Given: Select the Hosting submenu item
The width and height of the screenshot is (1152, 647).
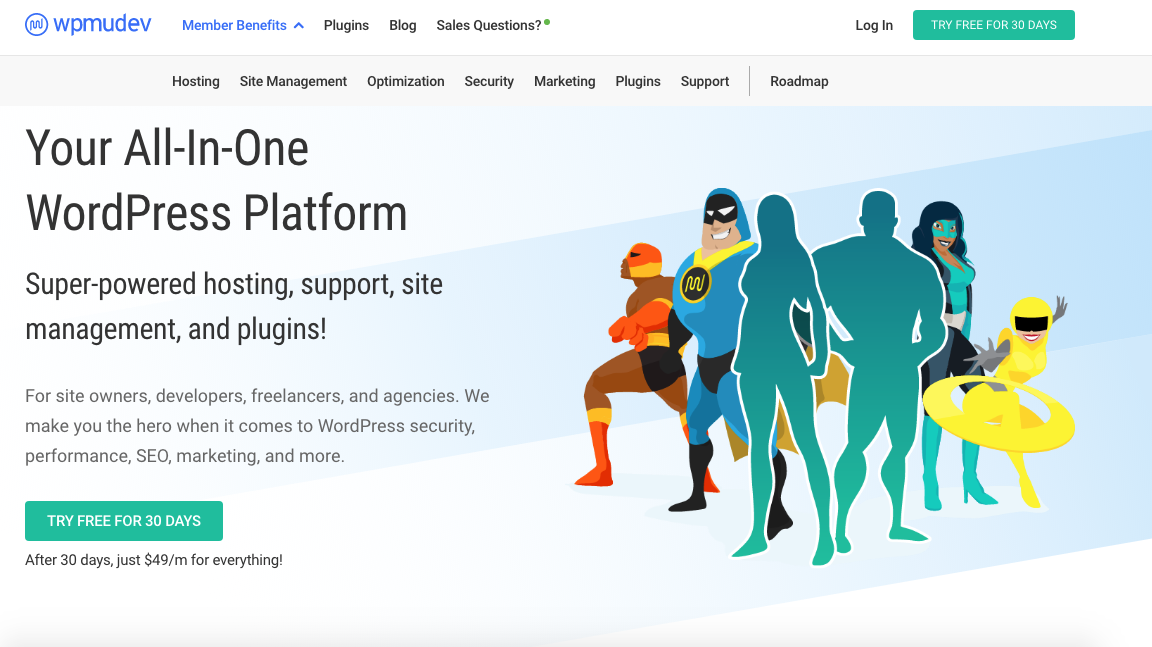Looking at the screenshot, I should (196, 81).
